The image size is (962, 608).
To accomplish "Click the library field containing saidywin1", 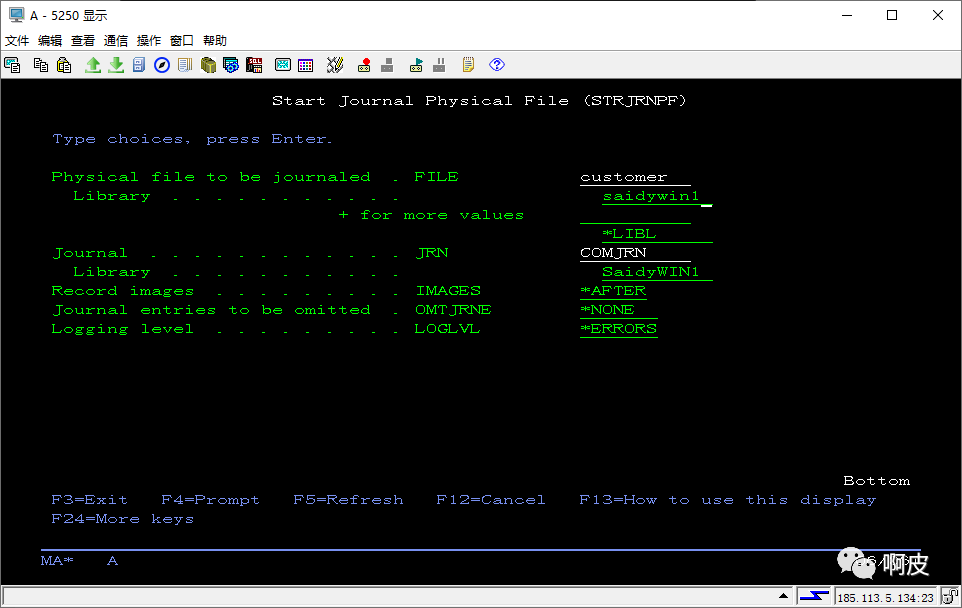I will tap(657, 196).
